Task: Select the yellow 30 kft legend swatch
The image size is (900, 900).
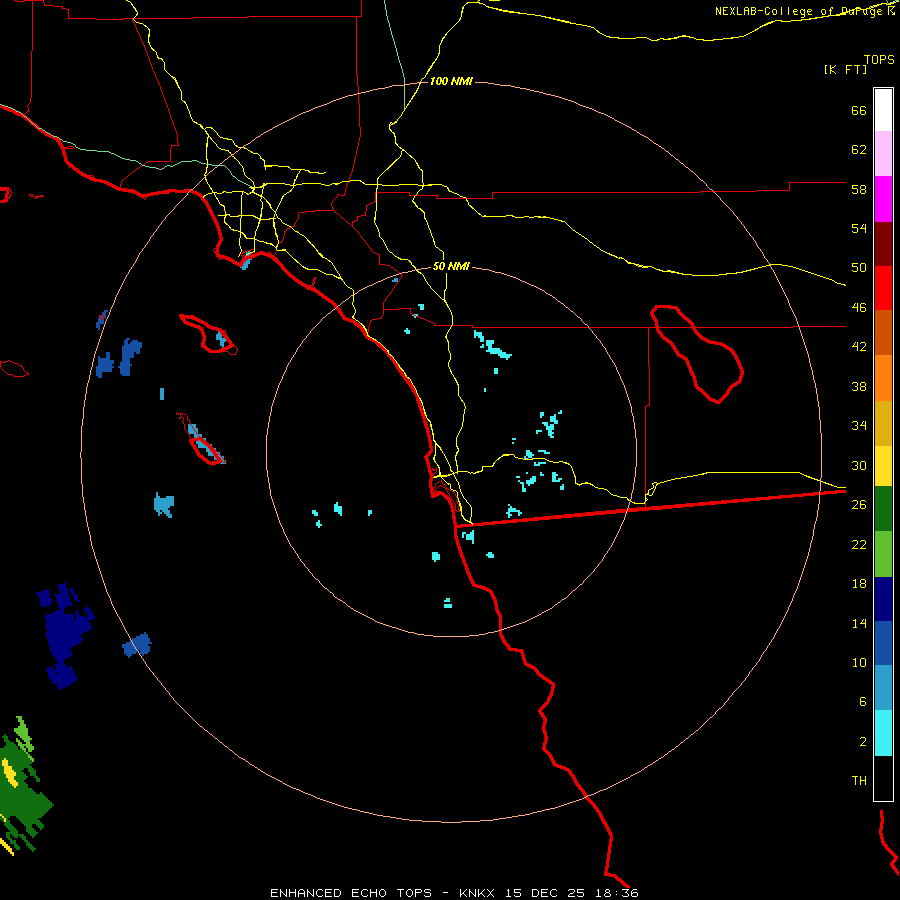Action: click(x=883, y=465)
